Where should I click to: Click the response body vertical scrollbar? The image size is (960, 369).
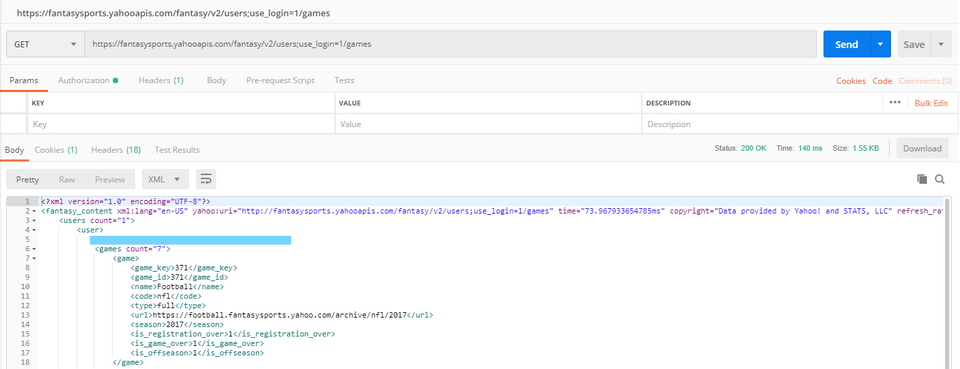pos(948,281)
